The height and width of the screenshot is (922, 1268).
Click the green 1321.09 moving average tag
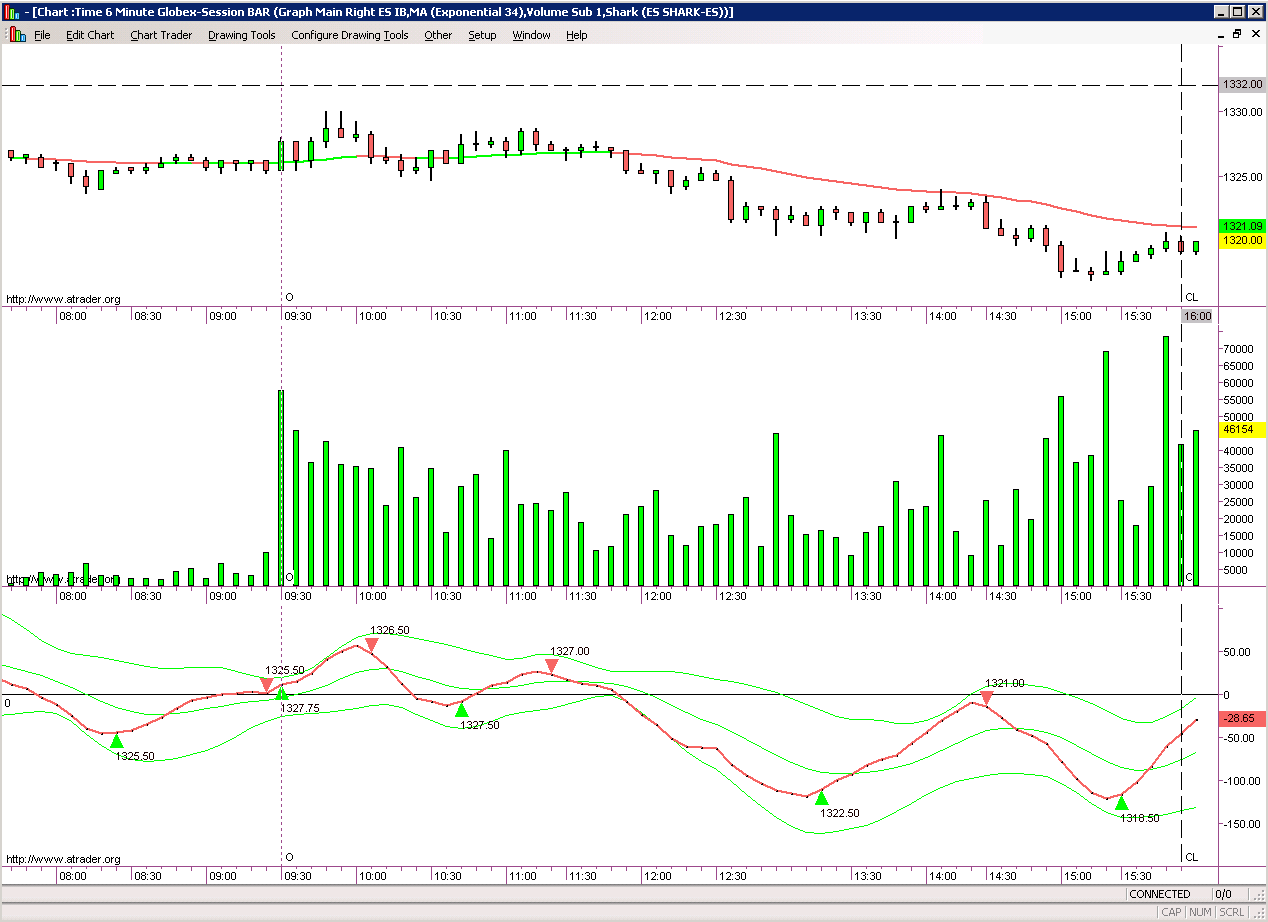pyautogui.click(x=1243, y=227)
